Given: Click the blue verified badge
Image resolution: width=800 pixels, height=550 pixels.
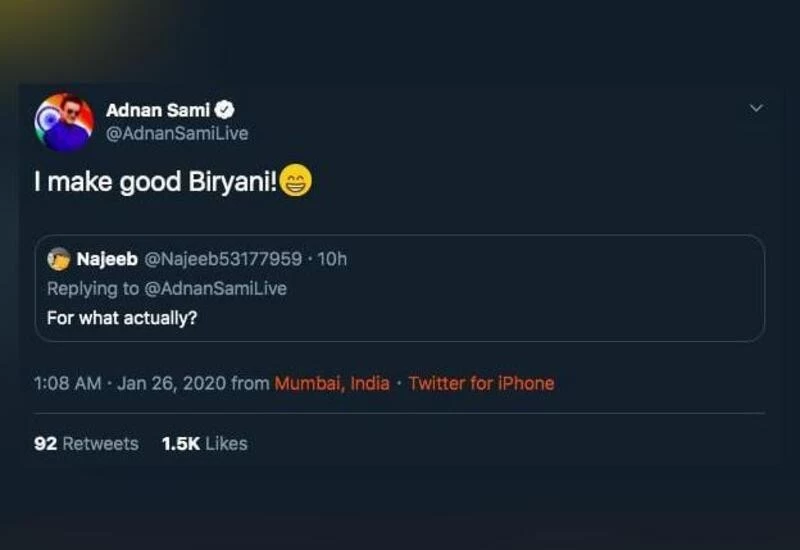Looking at the screenshot, I should click(227, 110).
